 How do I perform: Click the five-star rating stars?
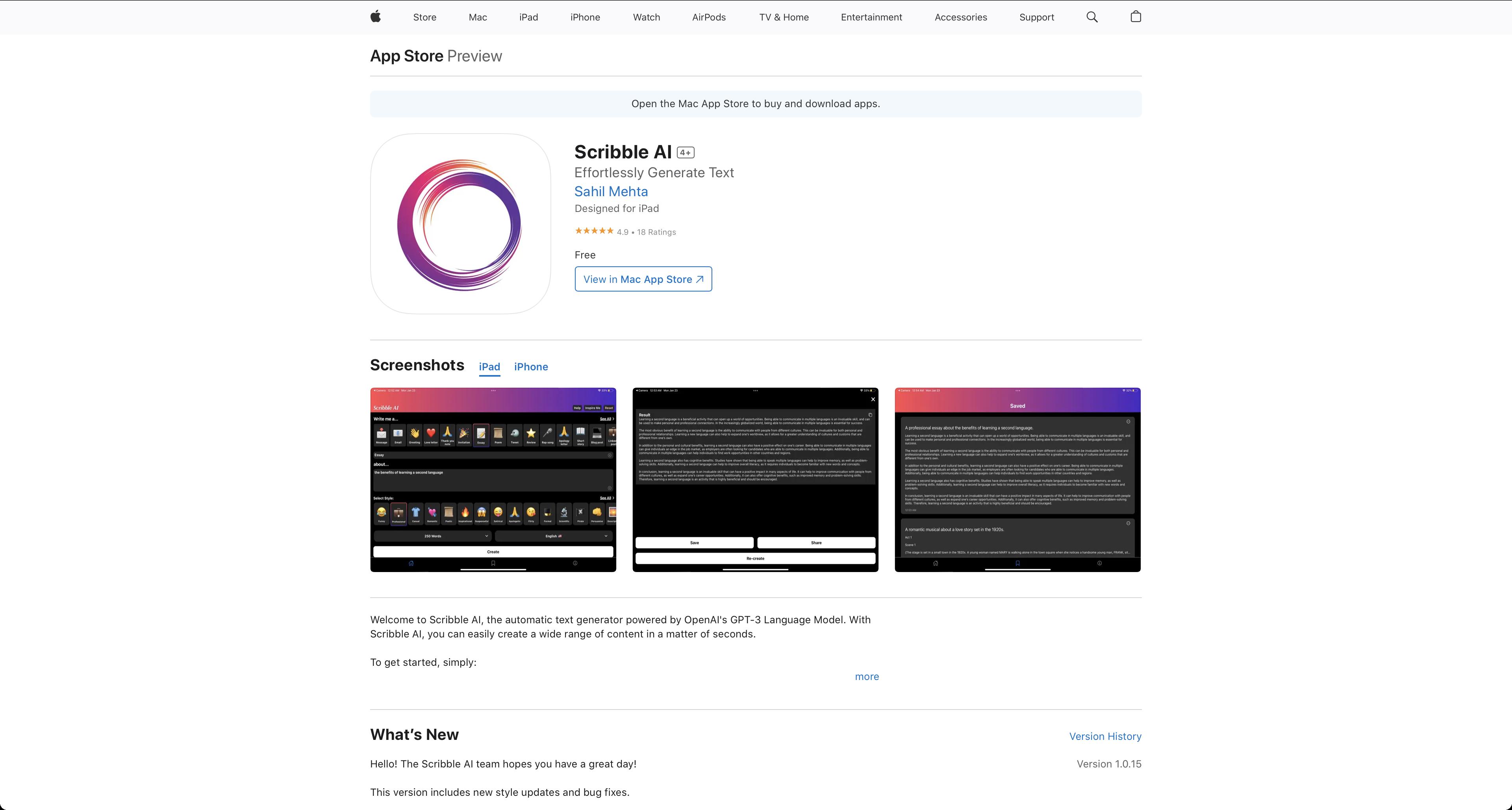point(594,231)
